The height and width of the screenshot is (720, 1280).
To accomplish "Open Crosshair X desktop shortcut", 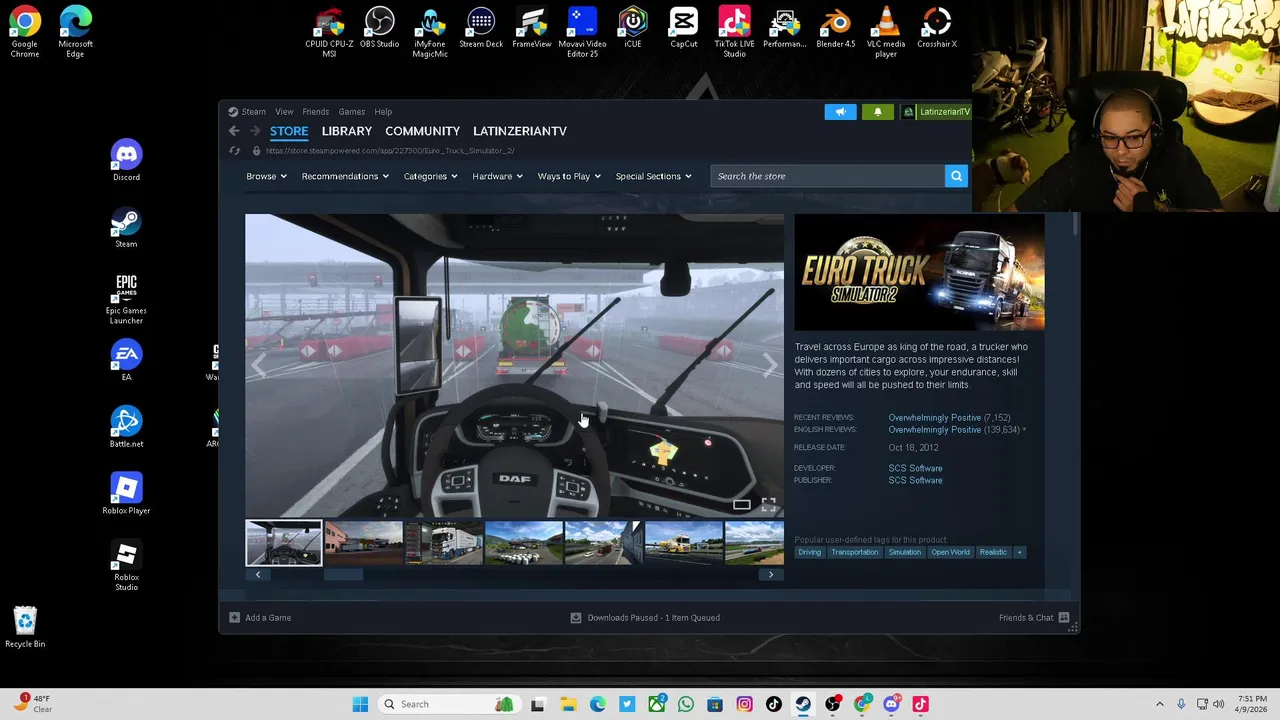I will coord(937,28).
